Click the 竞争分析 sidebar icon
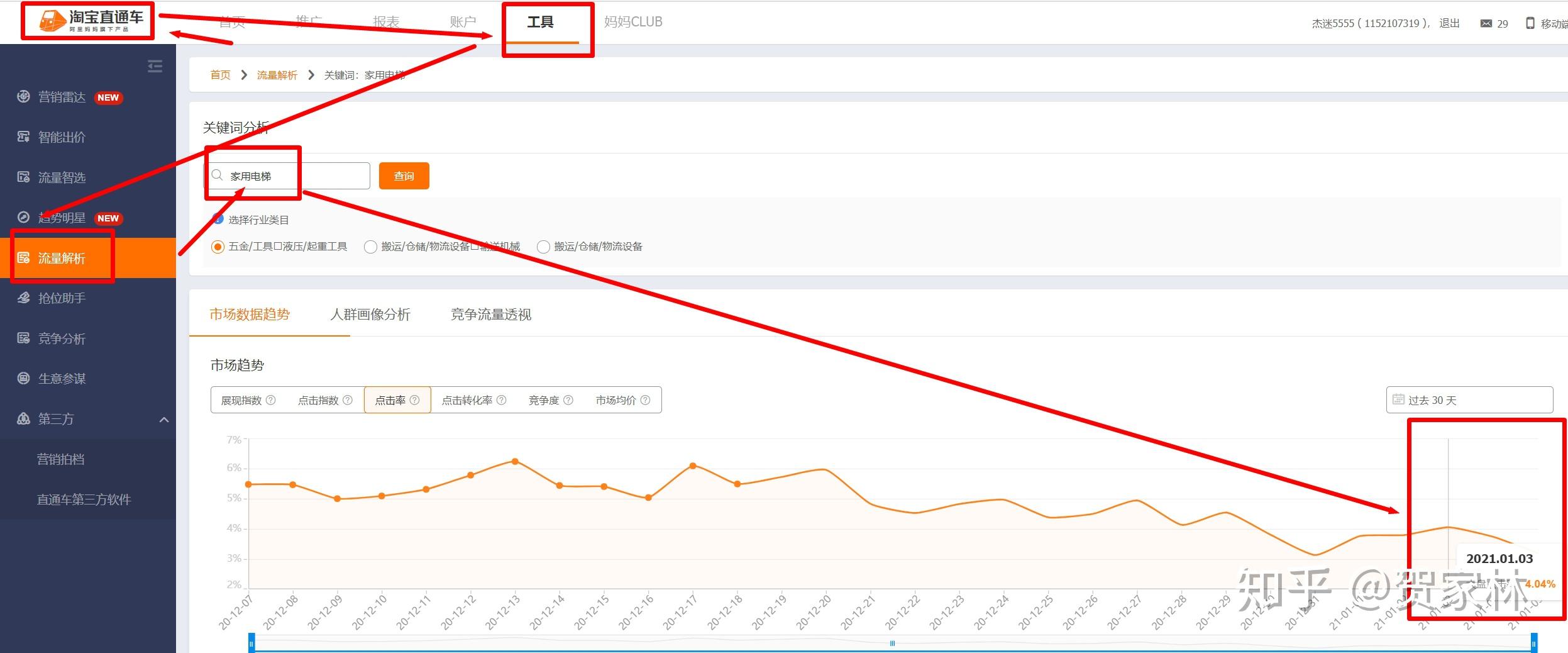The width and height of the screenshot is (1568, 653). point(23,338)
